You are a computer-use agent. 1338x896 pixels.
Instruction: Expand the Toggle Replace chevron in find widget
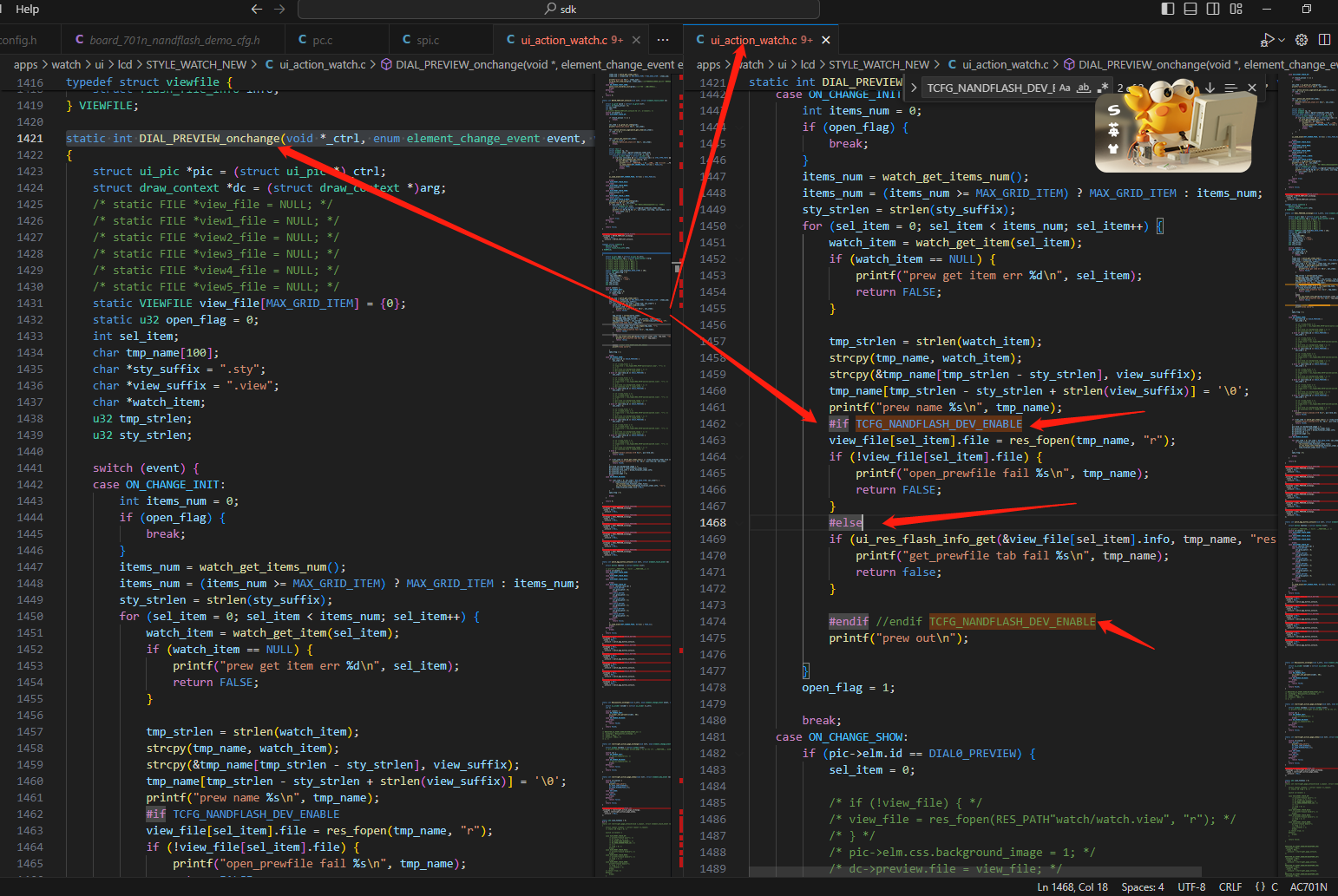click(914, 88)
